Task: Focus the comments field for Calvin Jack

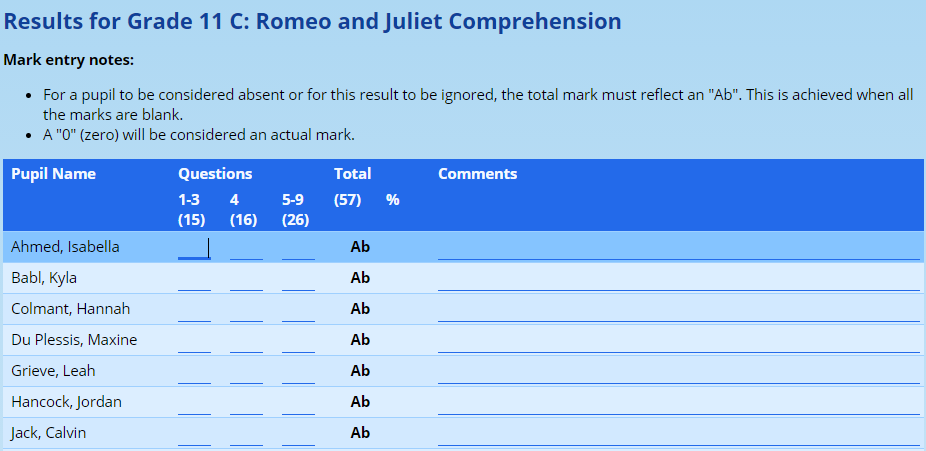Action: 678,434
